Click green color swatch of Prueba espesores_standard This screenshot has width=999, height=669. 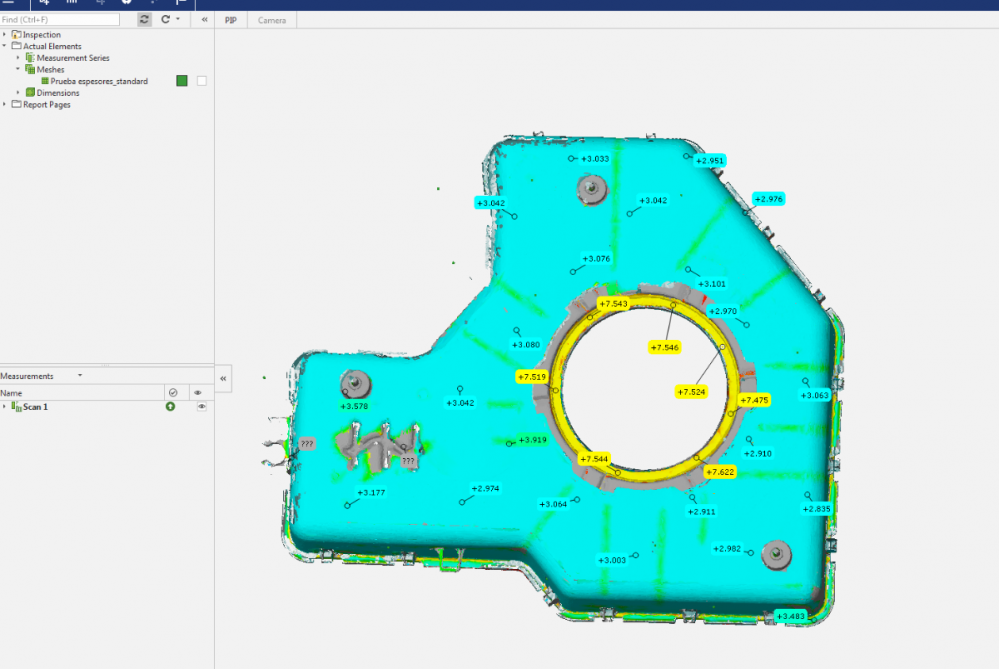[x=182, y=81]
